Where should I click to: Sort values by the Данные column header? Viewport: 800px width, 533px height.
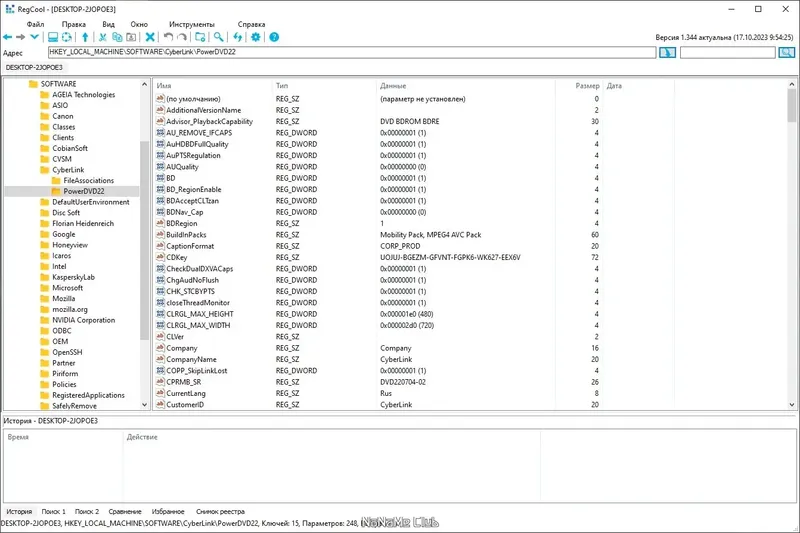465,86
